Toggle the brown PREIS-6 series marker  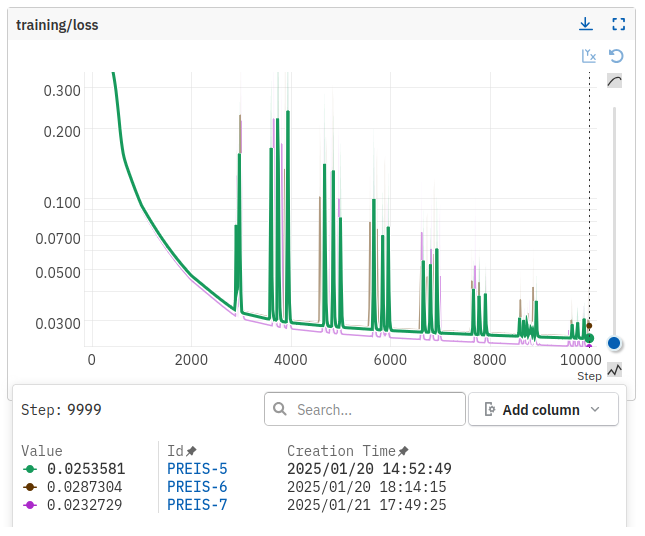[30, 486]
